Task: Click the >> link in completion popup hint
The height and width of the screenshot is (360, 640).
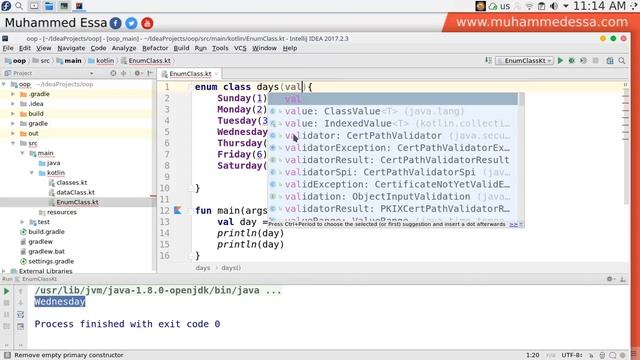Action: click(x=513, y=224)
